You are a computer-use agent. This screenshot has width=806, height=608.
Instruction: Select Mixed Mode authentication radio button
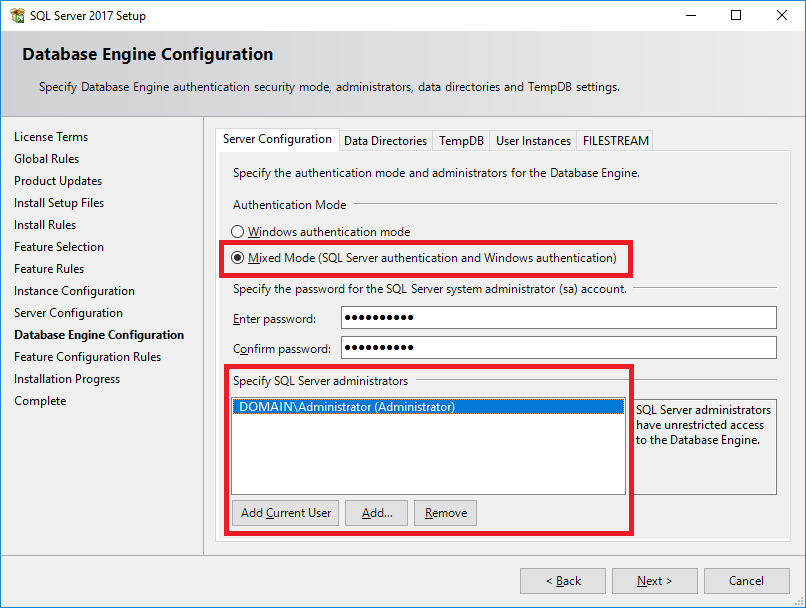coord(237,257)
